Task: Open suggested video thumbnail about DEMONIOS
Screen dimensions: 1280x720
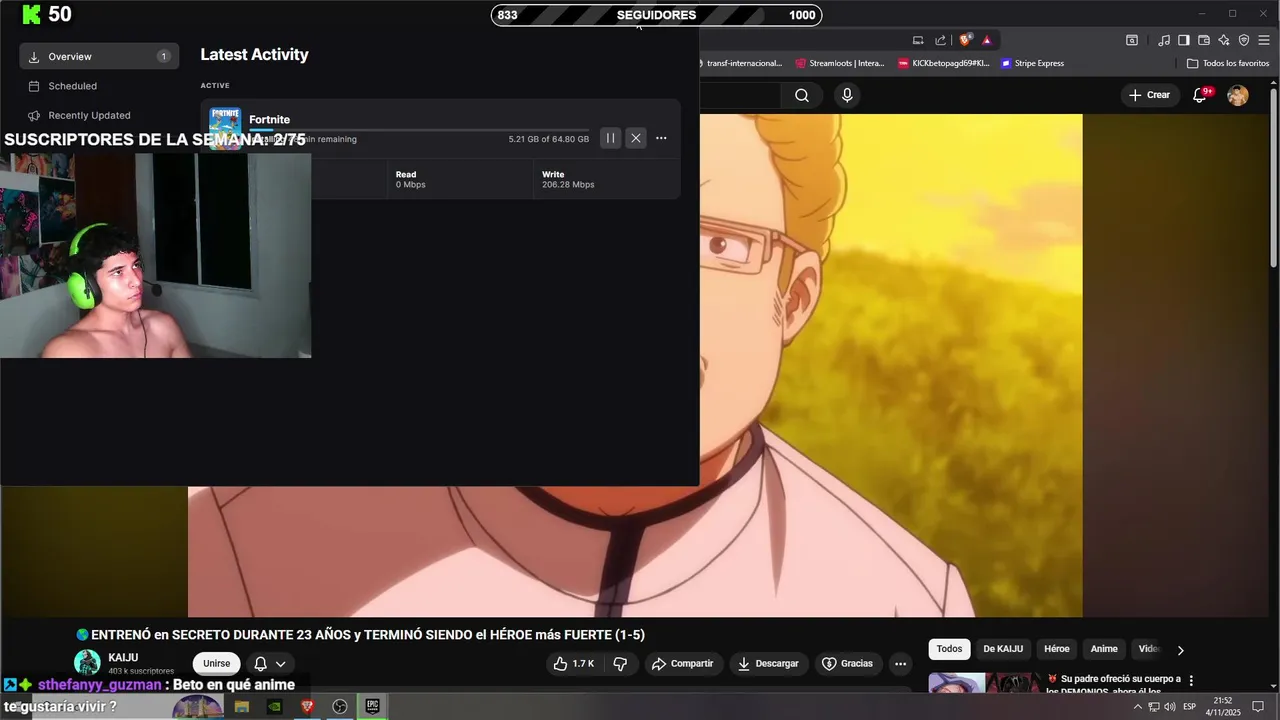Action: click(x=984, y=682)
